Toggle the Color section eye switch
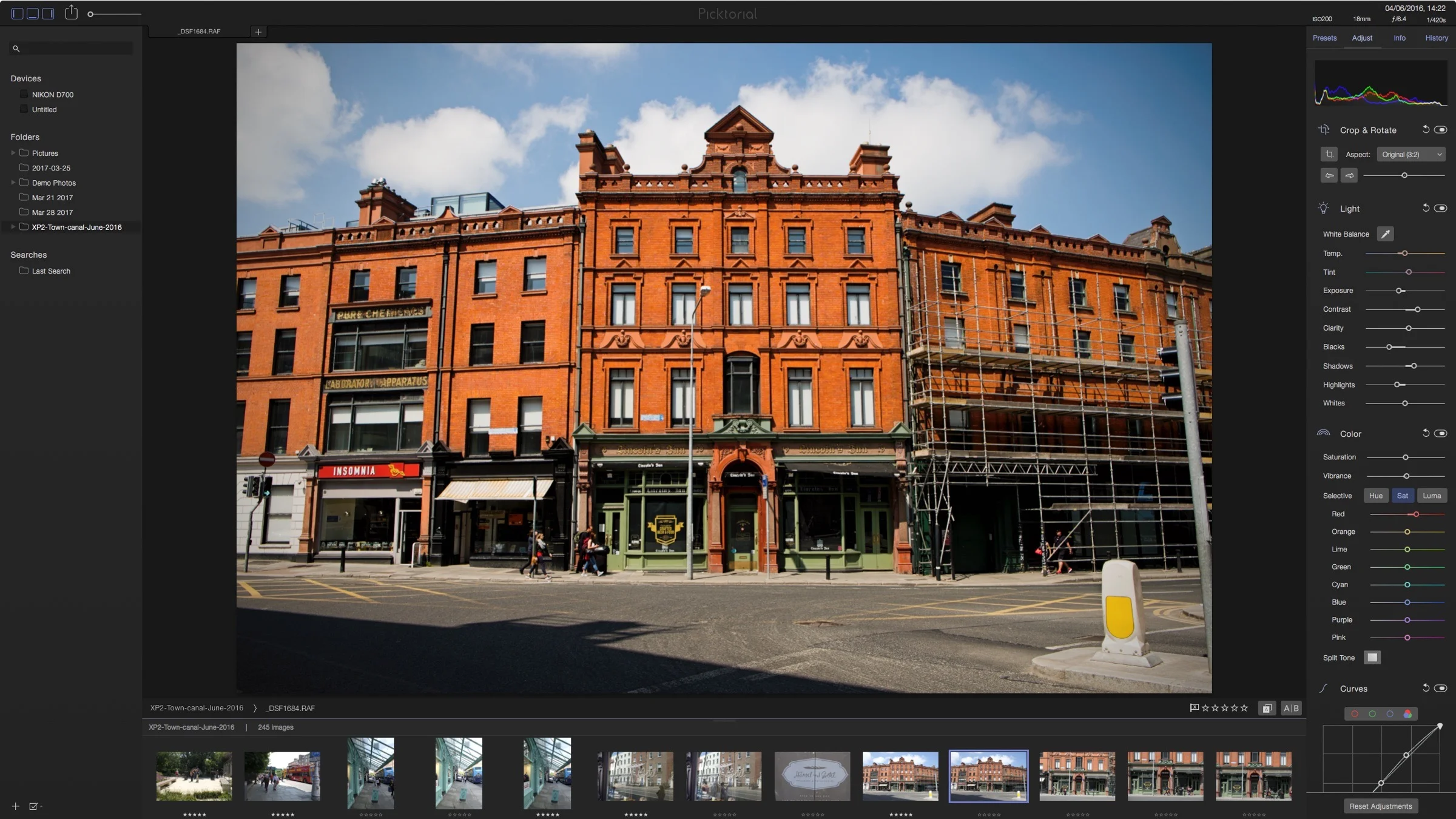 [x=1441, y=433]
